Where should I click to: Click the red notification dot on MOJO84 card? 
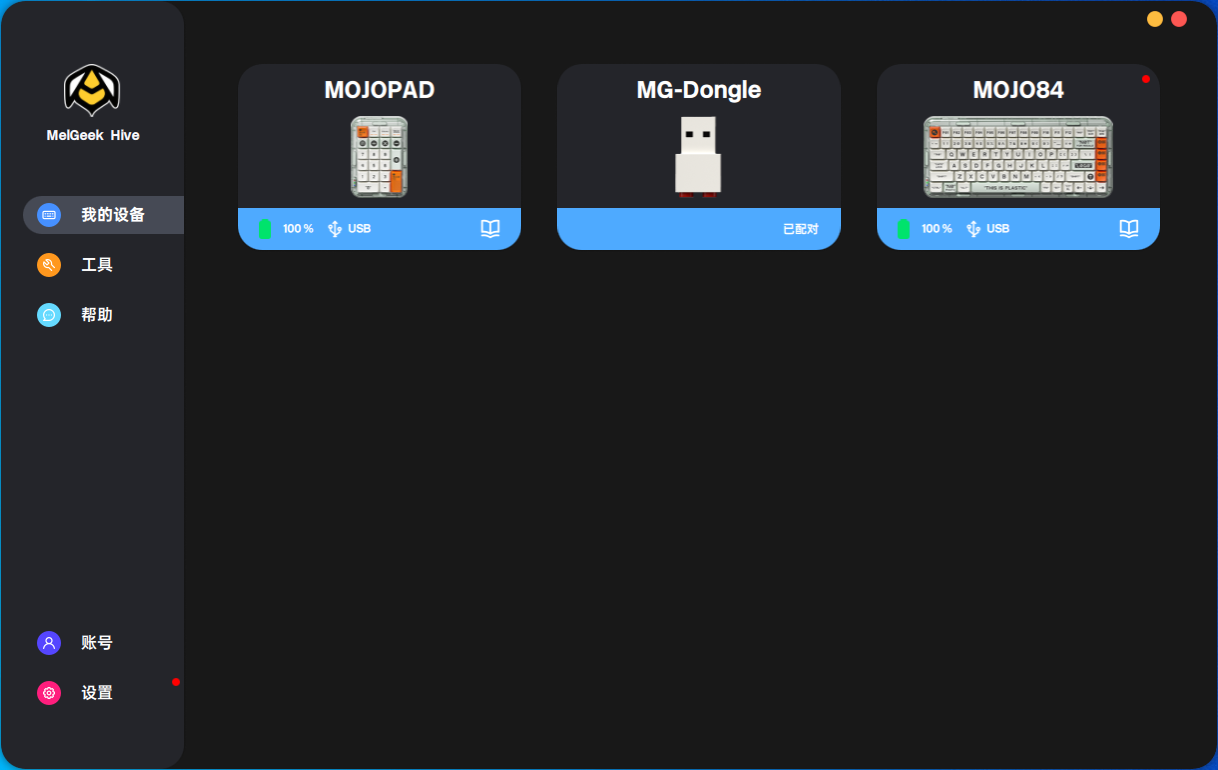point(1146,79)
